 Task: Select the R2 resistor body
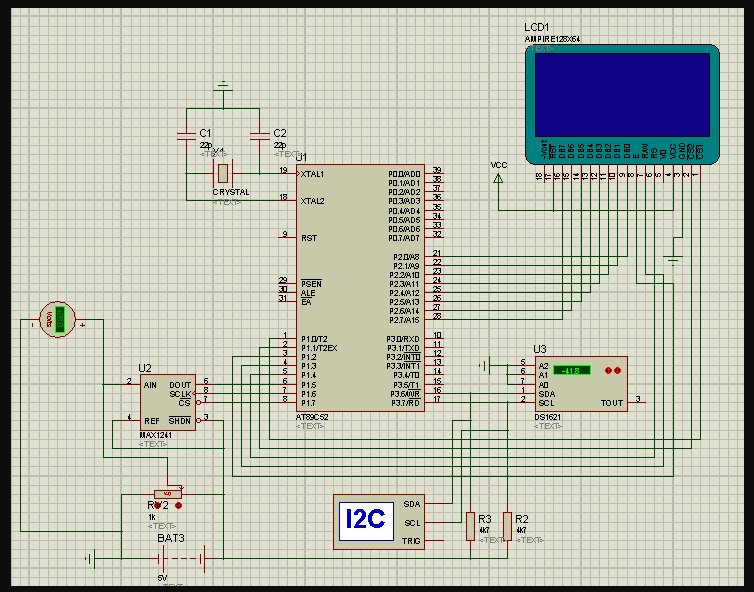[x=507, y=526]
